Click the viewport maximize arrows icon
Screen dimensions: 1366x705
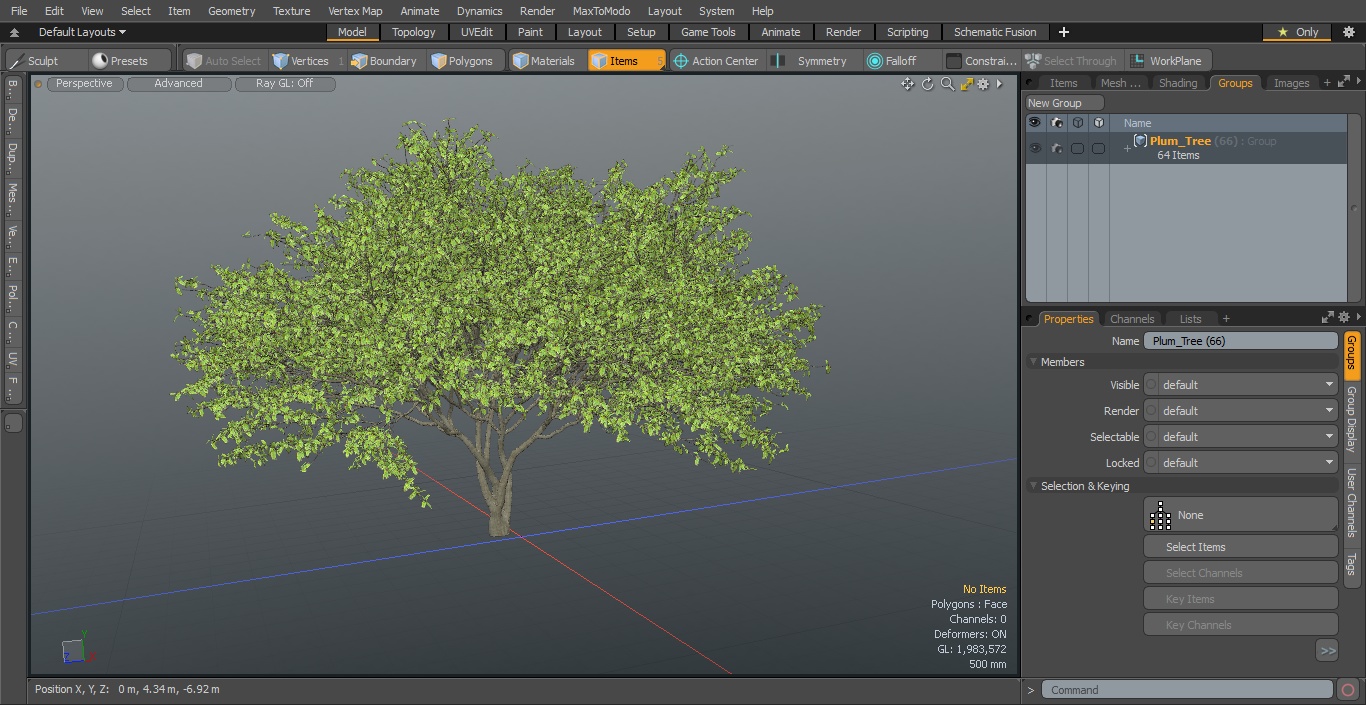tap(966, 84)
